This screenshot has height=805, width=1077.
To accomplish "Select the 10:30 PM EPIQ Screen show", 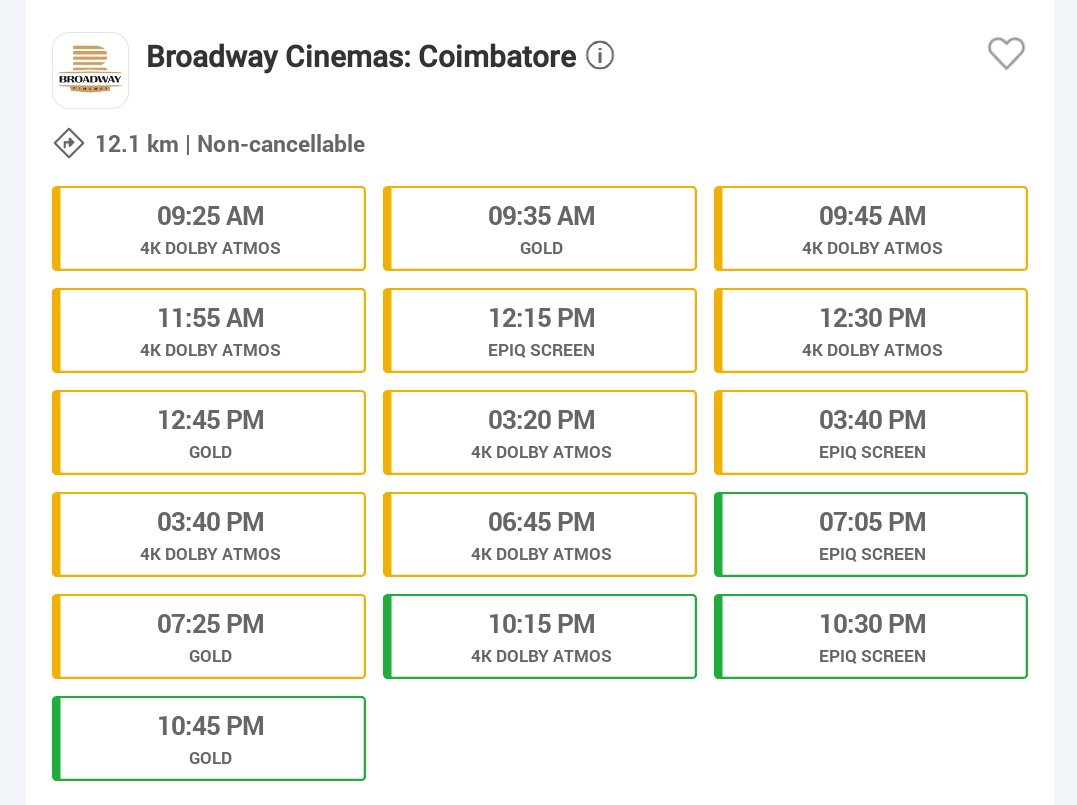I will coord(871,637).
